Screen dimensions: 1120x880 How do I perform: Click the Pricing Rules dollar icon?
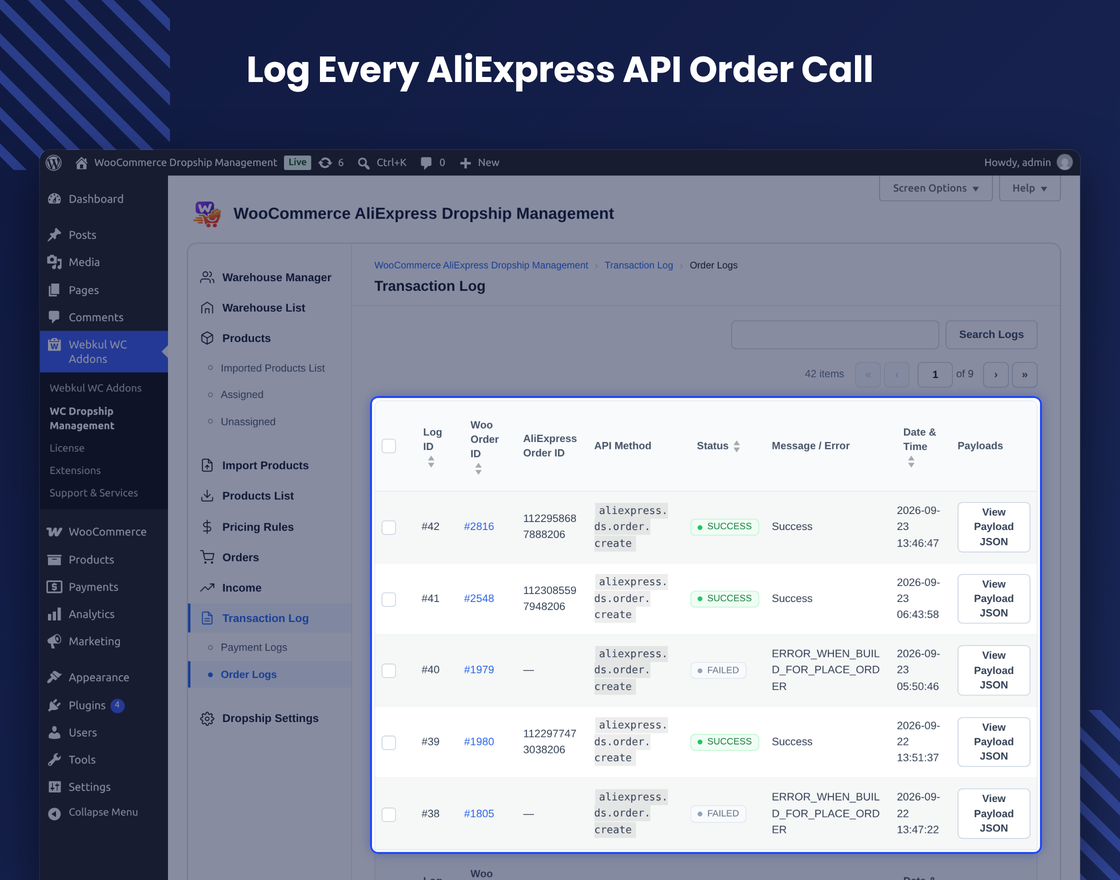[x=207, y=527]
